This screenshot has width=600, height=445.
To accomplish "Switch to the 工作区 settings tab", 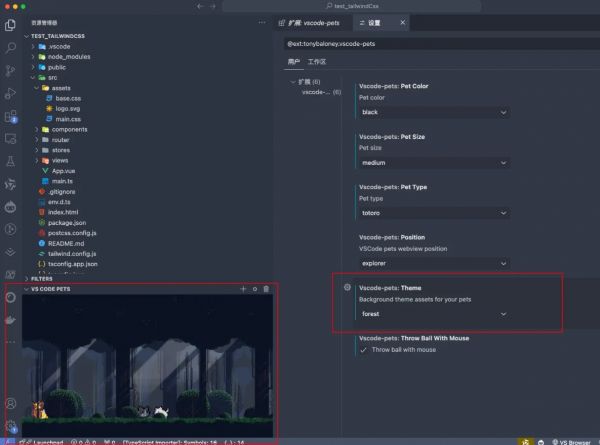I will 317,61.
